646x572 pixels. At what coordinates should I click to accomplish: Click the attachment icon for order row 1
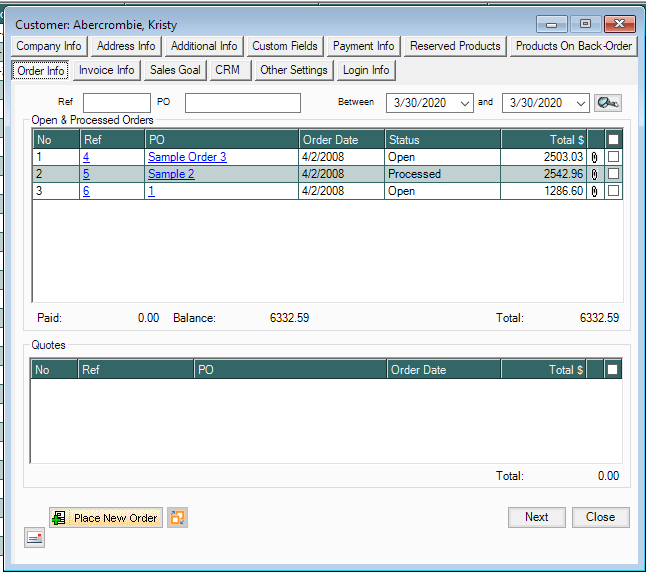[x=595, y=157]
